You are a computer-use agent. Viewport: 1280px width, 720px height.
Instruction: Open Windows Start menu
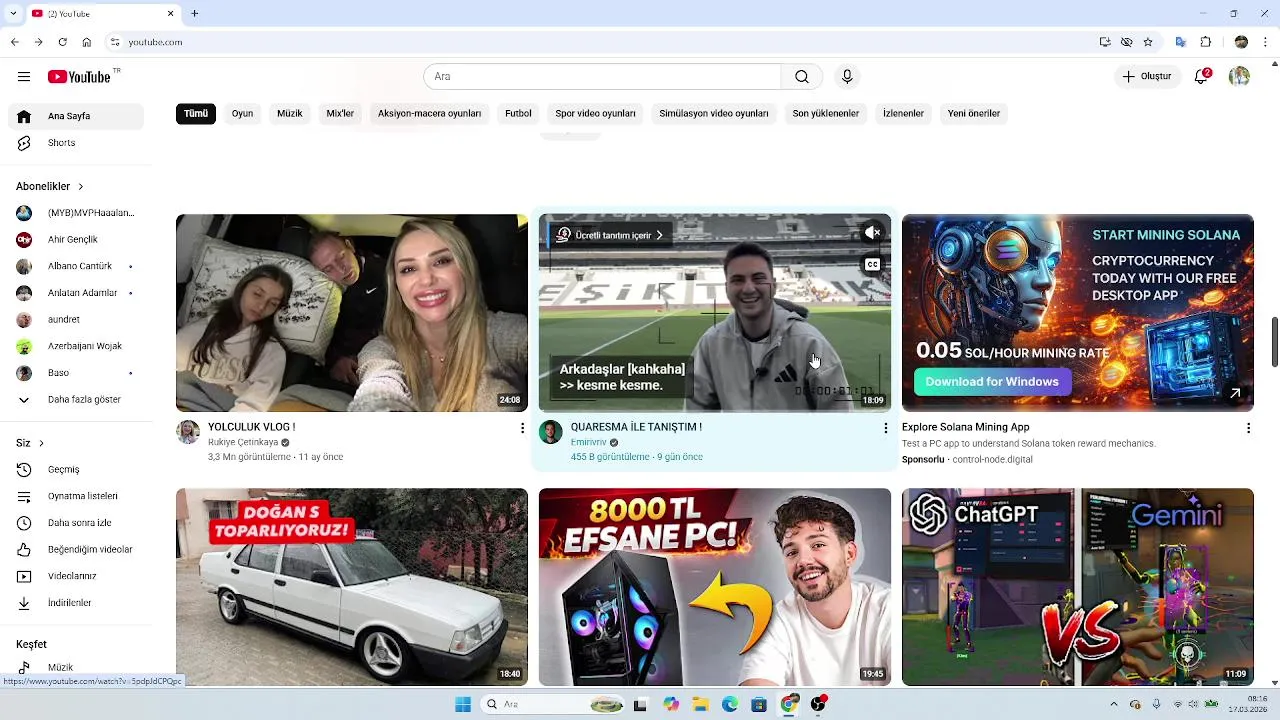pyautogui.click(x=463, y=704)
